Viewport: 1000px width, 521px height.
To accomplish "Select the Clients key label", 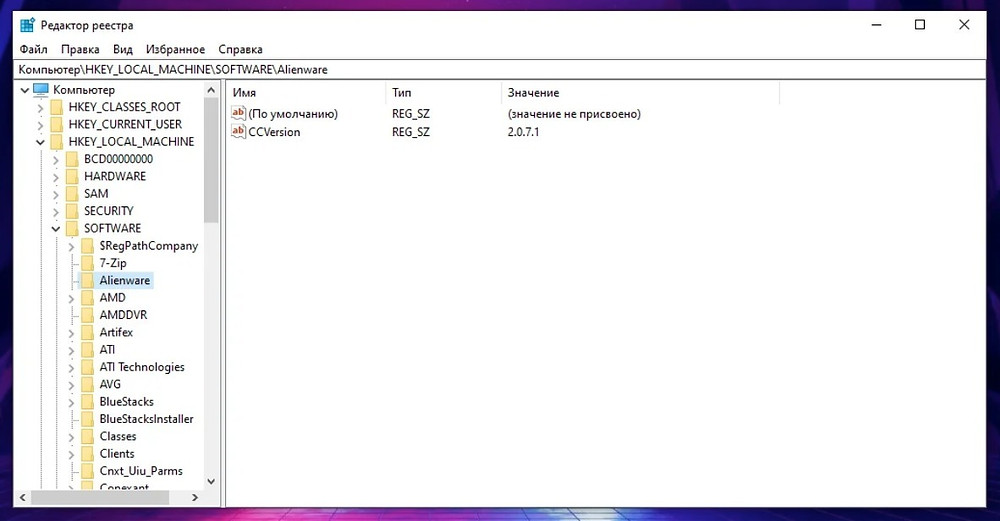I will 117,453.
